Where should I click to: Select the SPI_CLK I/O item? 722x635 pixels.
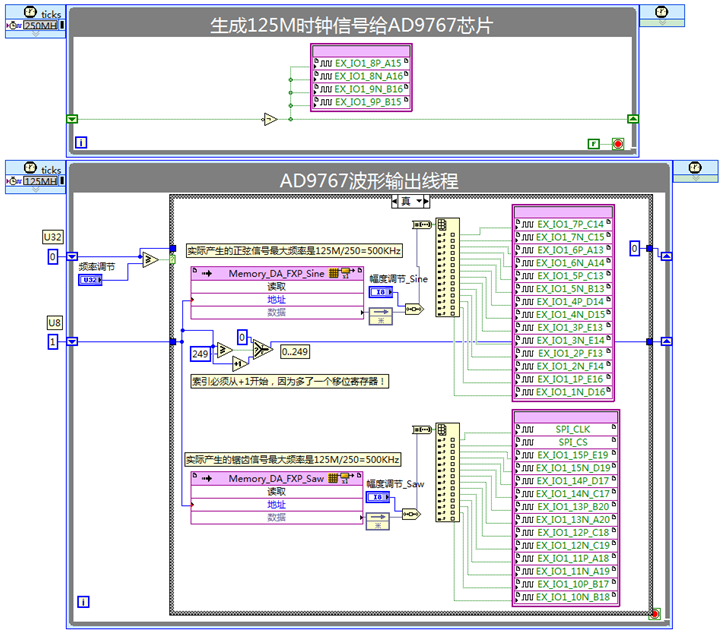[x=566, y=429]
